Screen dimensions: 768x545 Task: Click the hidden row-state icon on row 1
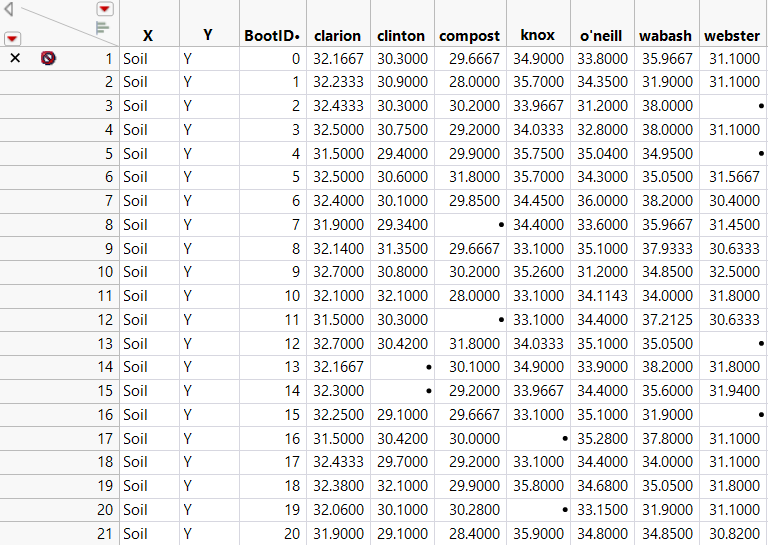(x=48, y=58)
